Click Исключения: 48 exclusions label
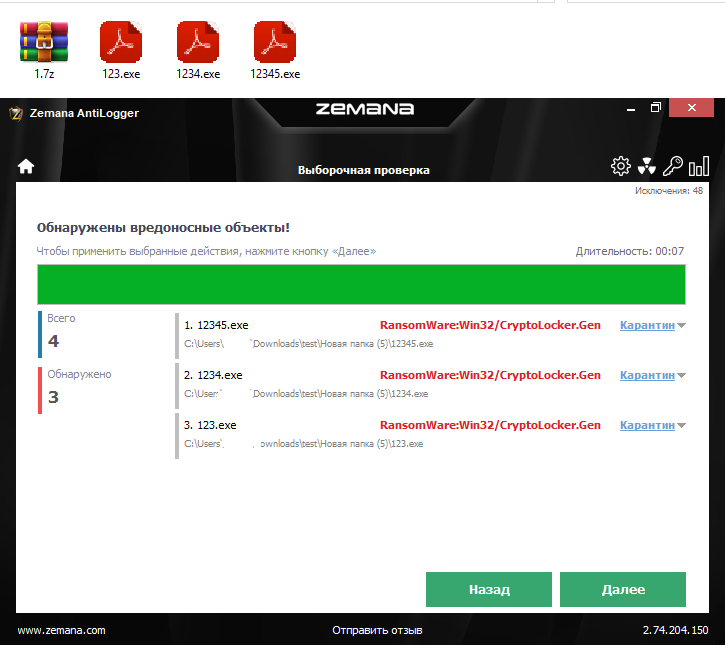Screen dimensions: 725x645 coord(669,190)
